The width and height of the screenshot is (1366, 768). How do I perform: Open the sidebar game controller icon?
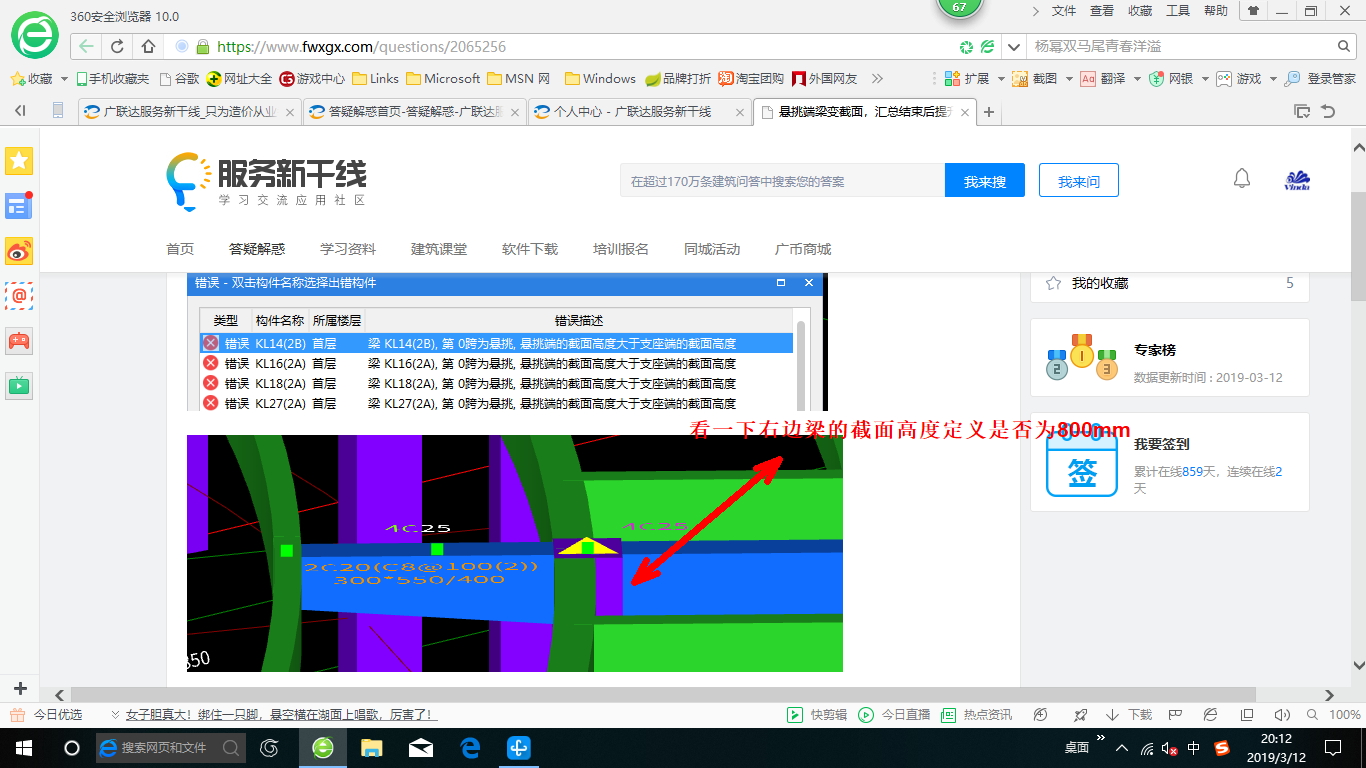(19, 341)
